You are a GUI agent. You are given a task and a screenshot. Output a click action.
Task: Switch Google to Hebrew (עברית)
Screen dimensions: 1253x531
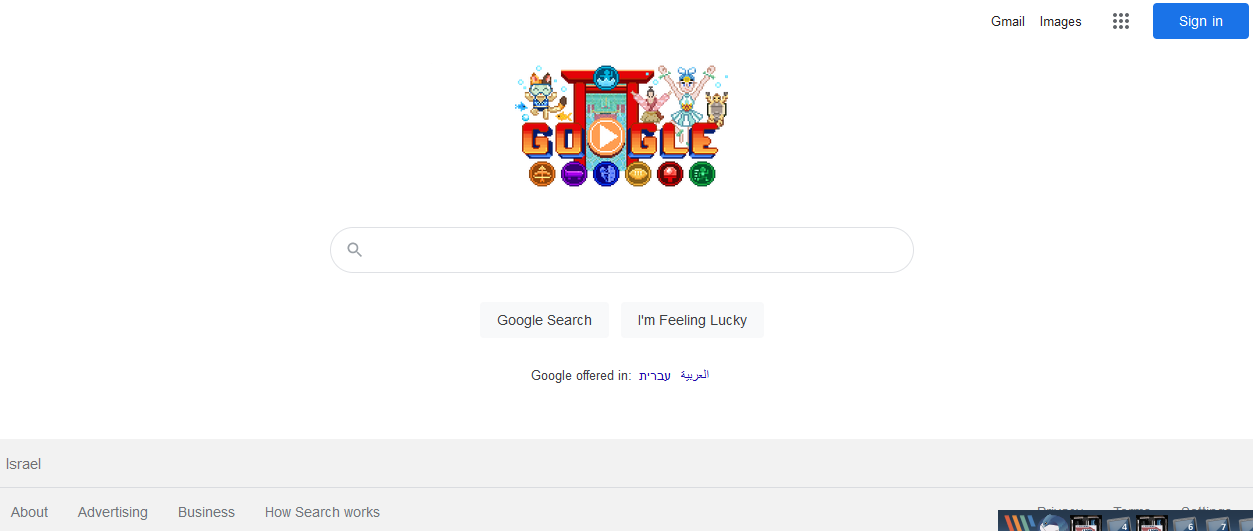(655, 376)
